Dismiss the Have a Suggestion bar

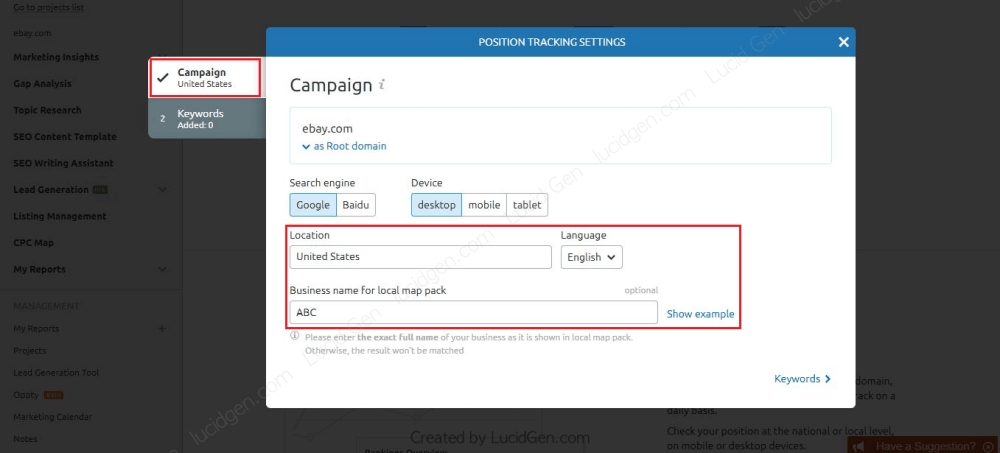click(986, 446)
